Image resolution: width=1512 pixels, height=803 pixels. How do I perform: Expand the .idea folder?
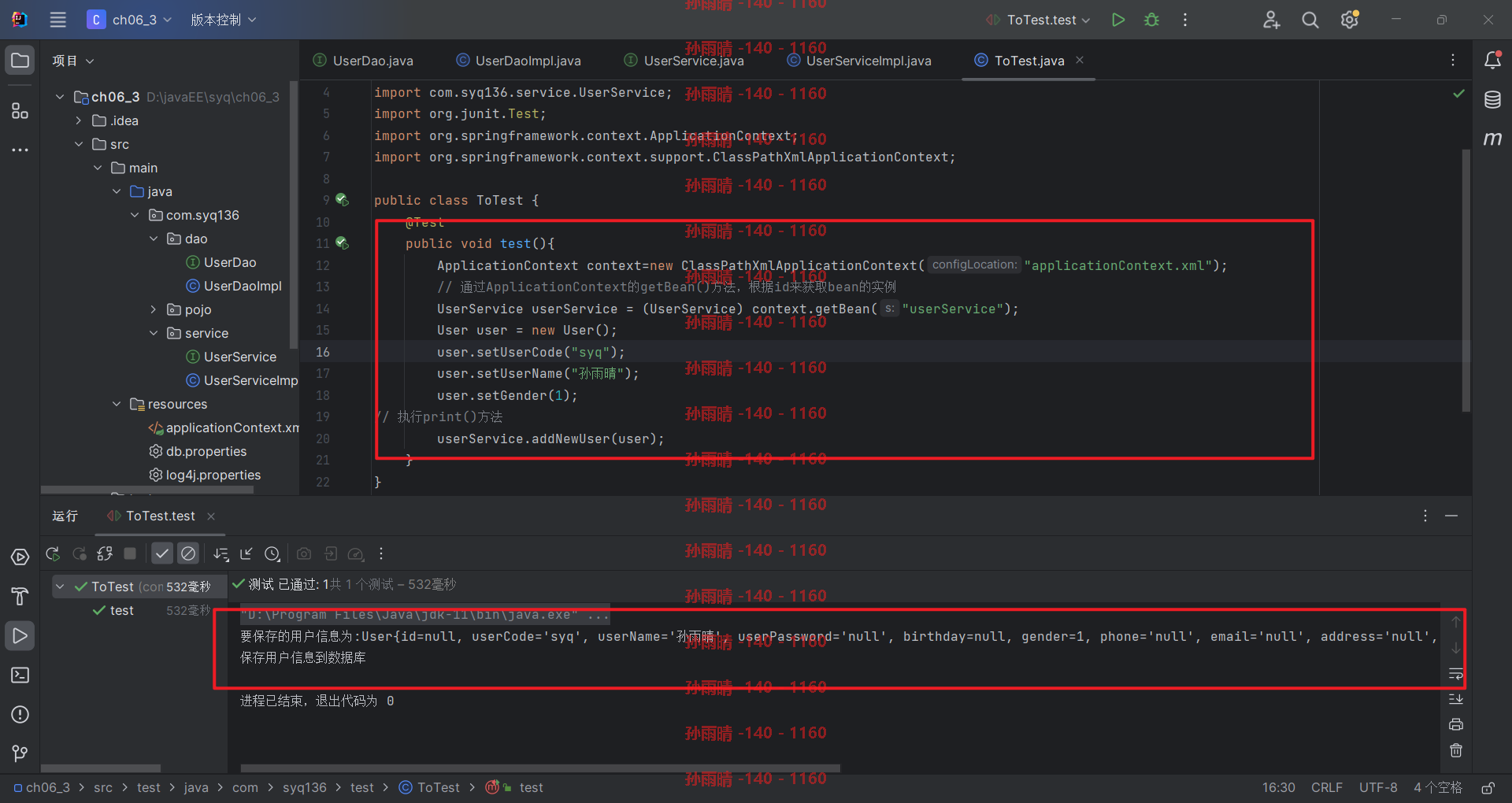tap(78, 120)
